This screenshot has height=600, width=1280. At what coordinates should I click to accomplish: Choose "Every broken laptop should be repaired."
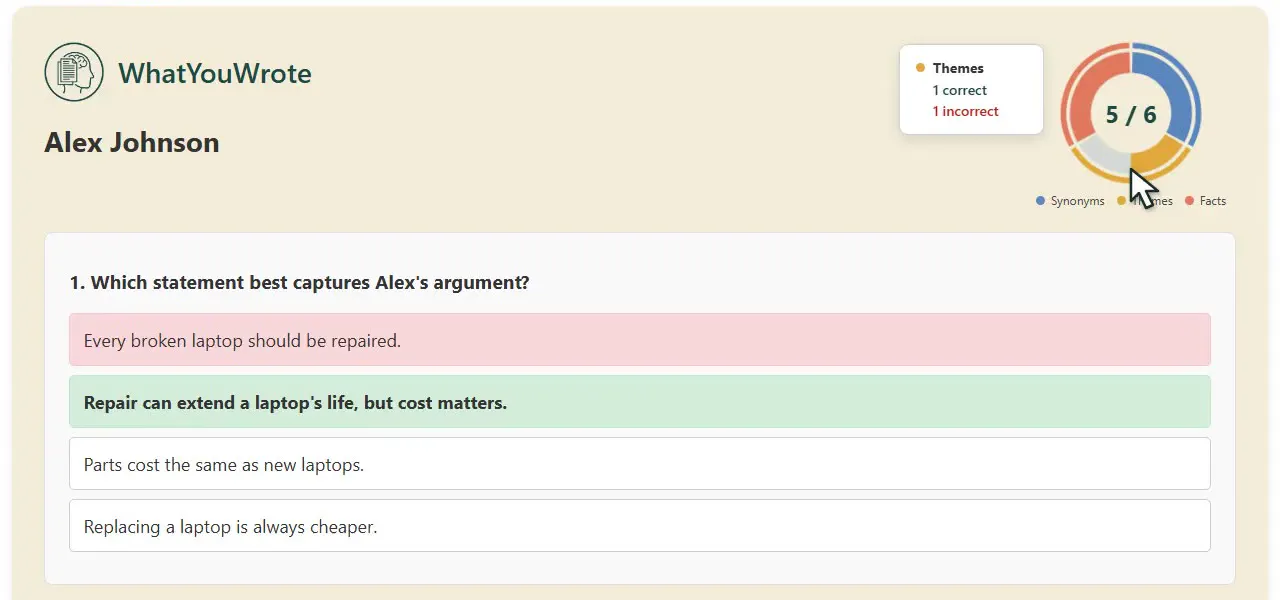coord(640,339)
